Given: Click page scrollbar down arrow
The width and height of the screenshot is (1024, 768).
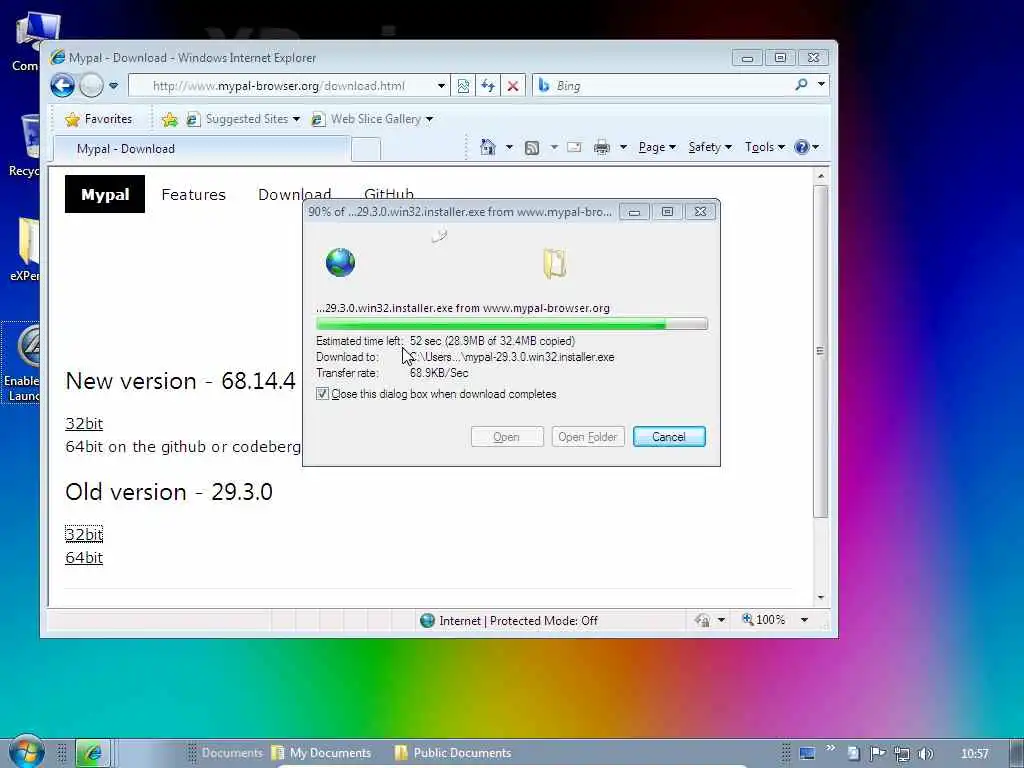Looking at the screenshot, I should 821,597.
